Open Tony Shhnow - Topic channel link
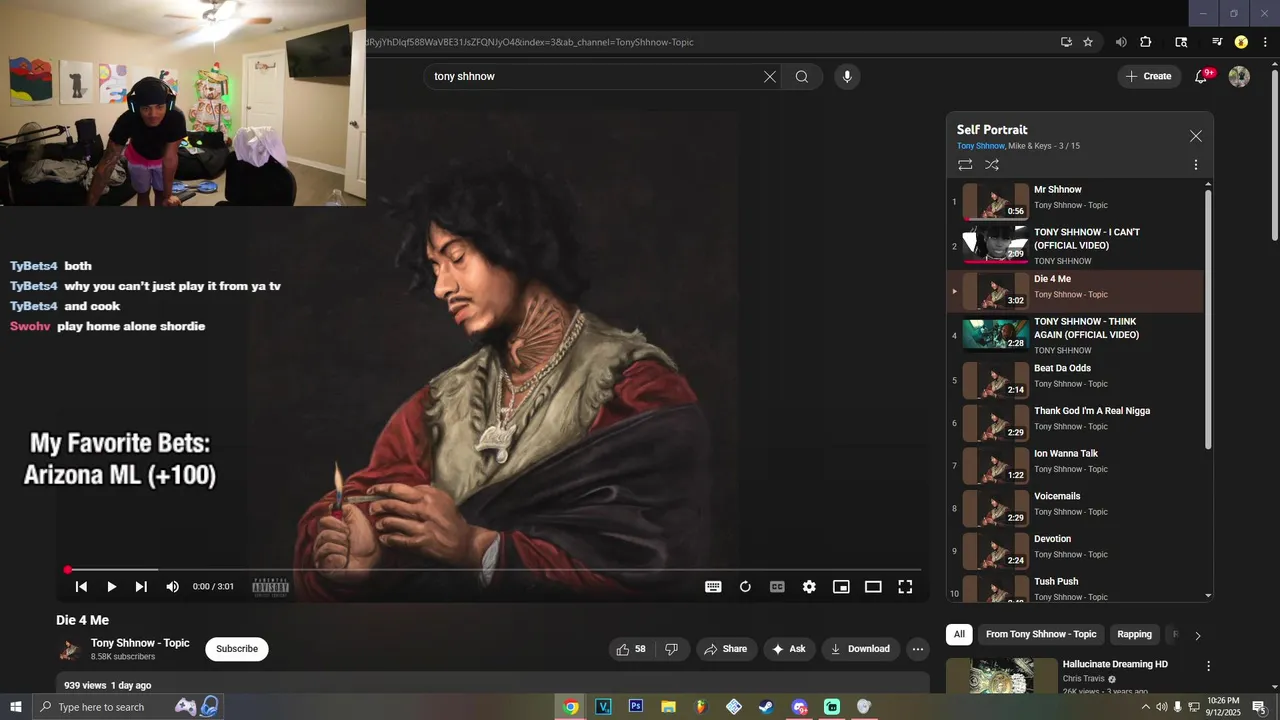This screenshot has height=720, width=1280. 140,643
